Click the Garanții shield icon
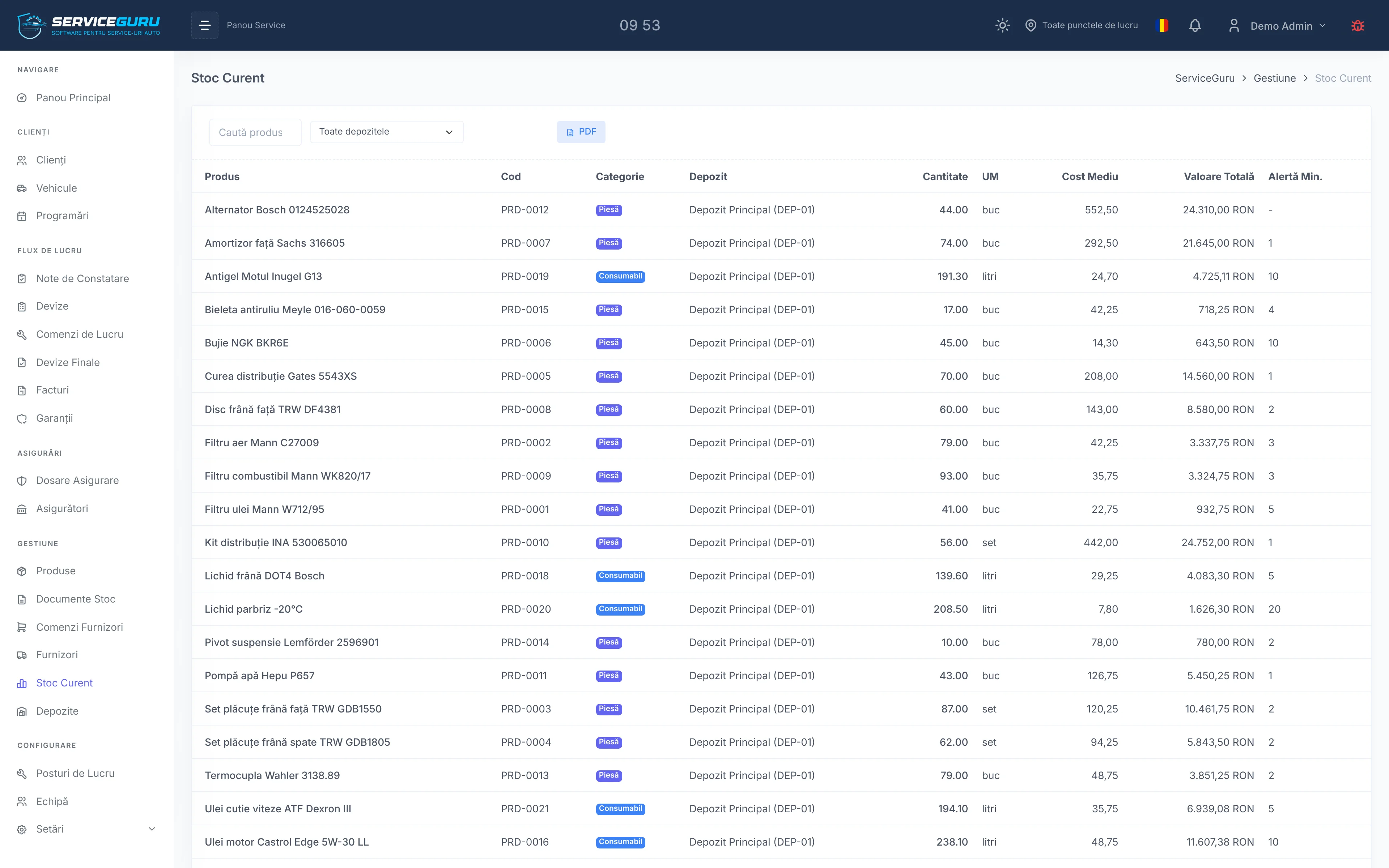1389x868 pixels. click(x=22, y=418)
